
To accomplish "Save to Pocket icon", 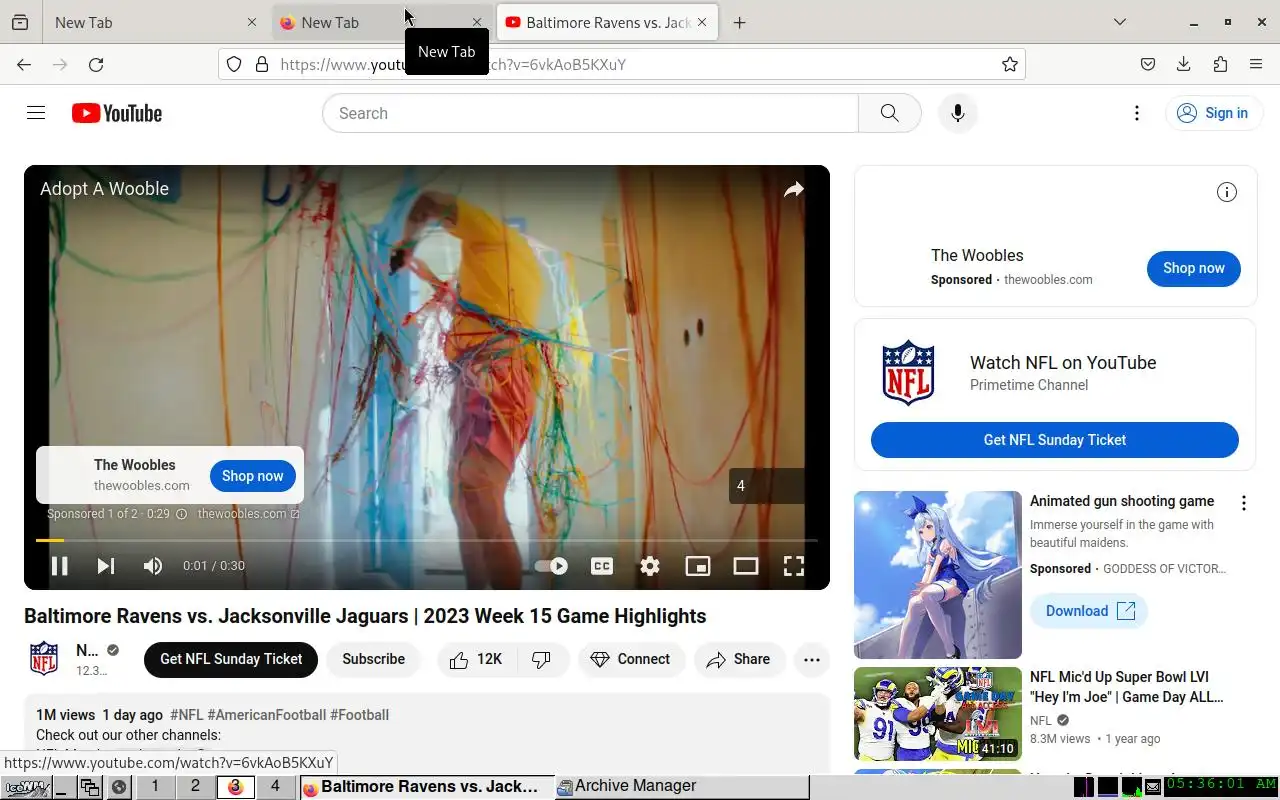I will 1148,64.
